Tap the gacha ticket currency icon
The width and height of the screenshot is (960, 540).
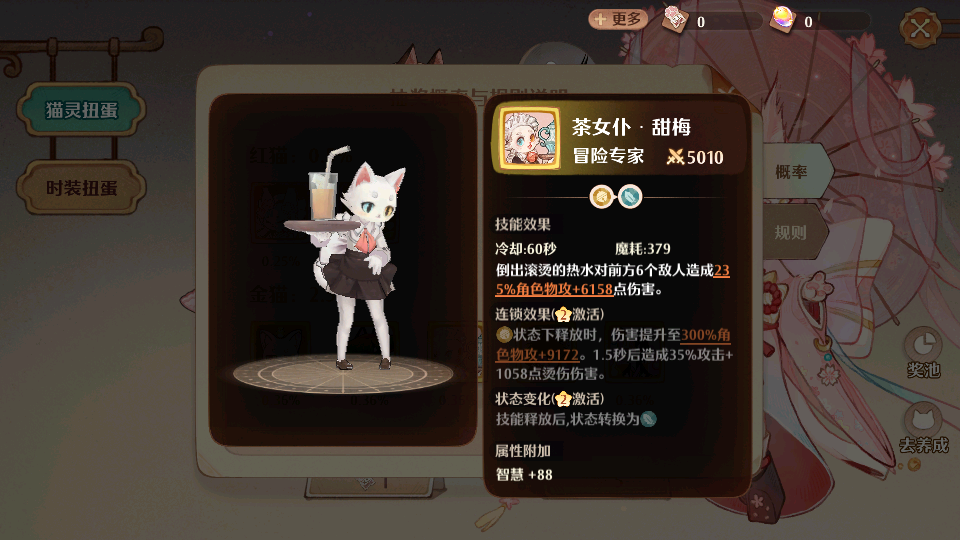(x=676, y=19)
